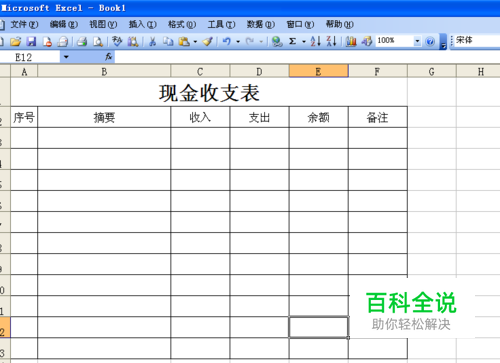Expand the Redo history dropdown arrow
500x363 pixels.
tap(261, 42)
